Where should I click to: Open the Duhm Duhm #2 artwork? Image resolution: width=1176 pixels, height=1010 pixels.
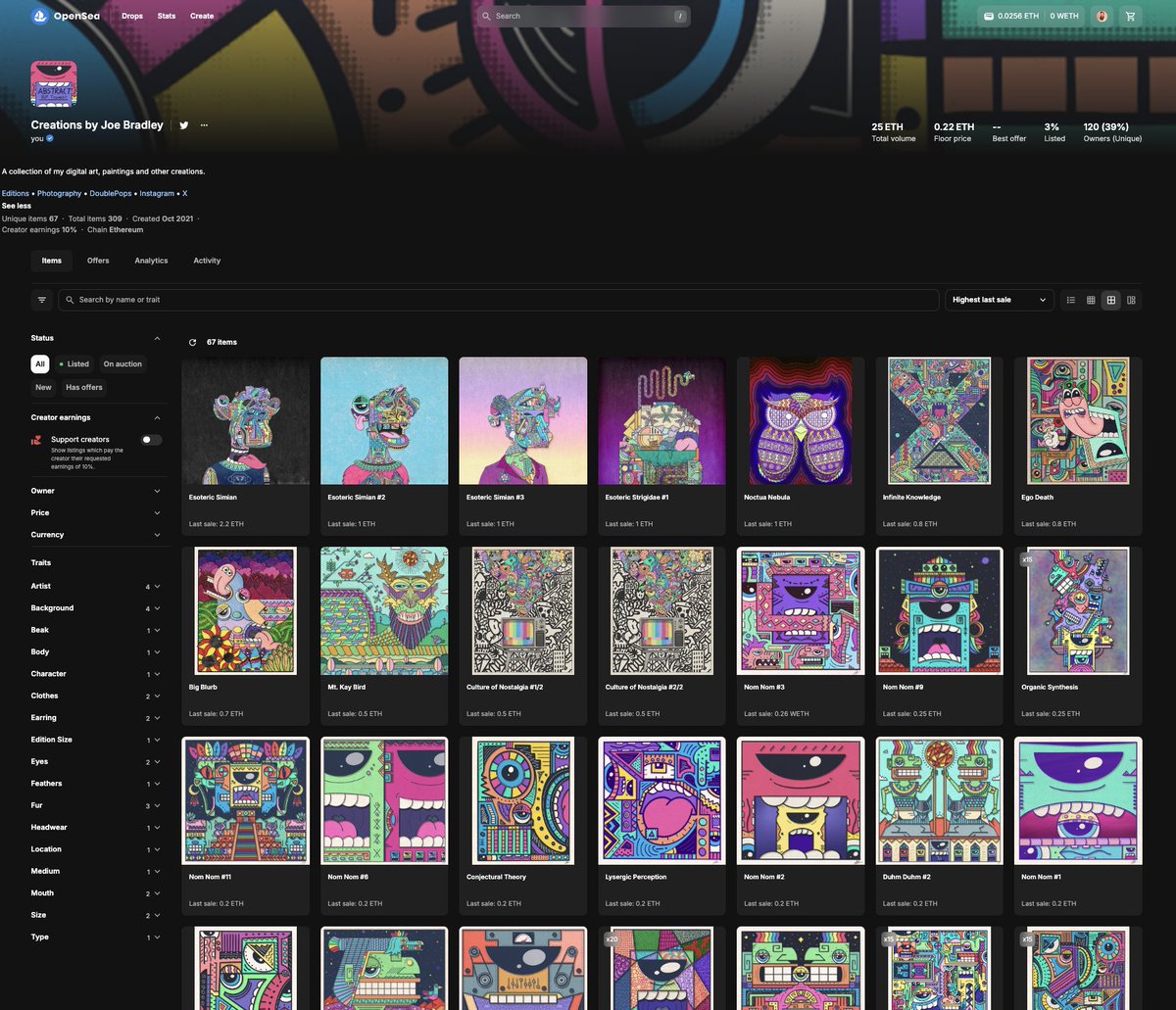(x=939, y=800)
